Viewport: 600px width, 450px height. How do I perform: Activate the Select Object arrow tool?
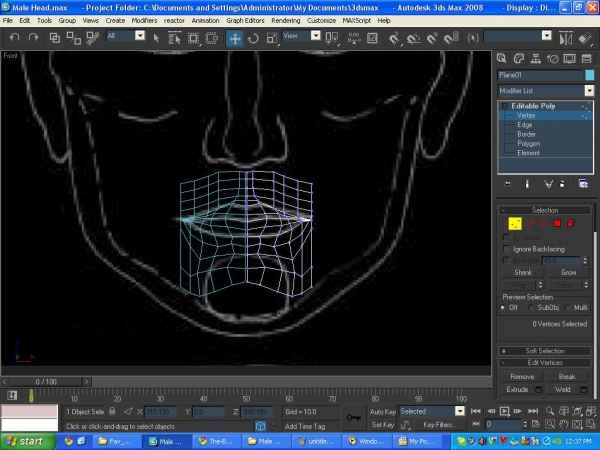[x=156, y=38]
